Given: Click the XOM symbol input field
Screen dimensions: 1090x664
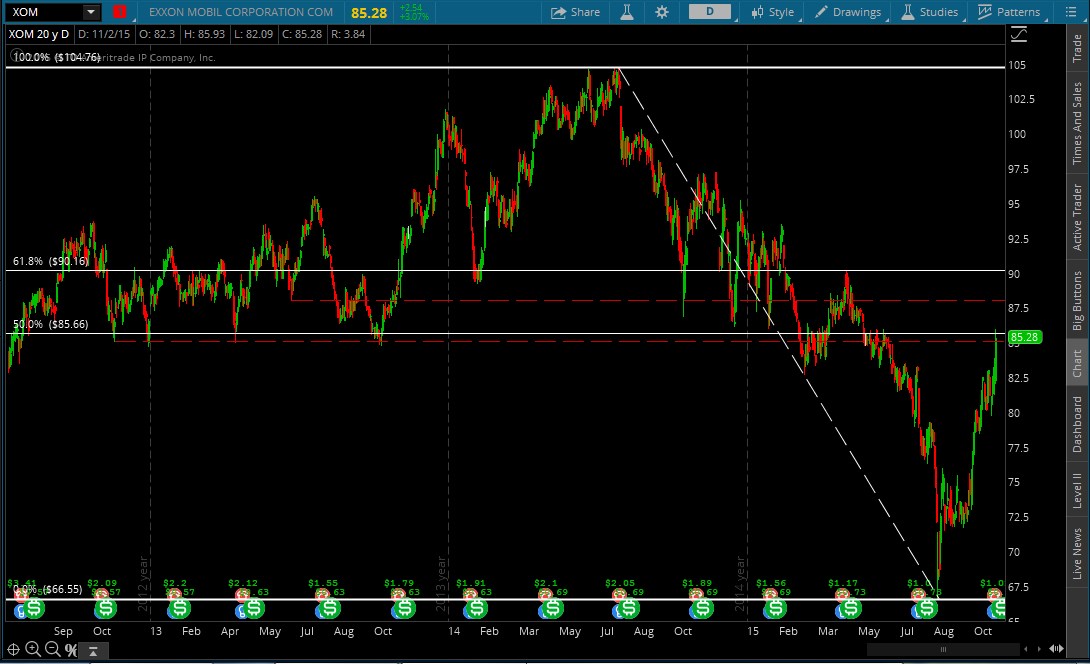Looking at the screenshot, I should pos(43,12).
